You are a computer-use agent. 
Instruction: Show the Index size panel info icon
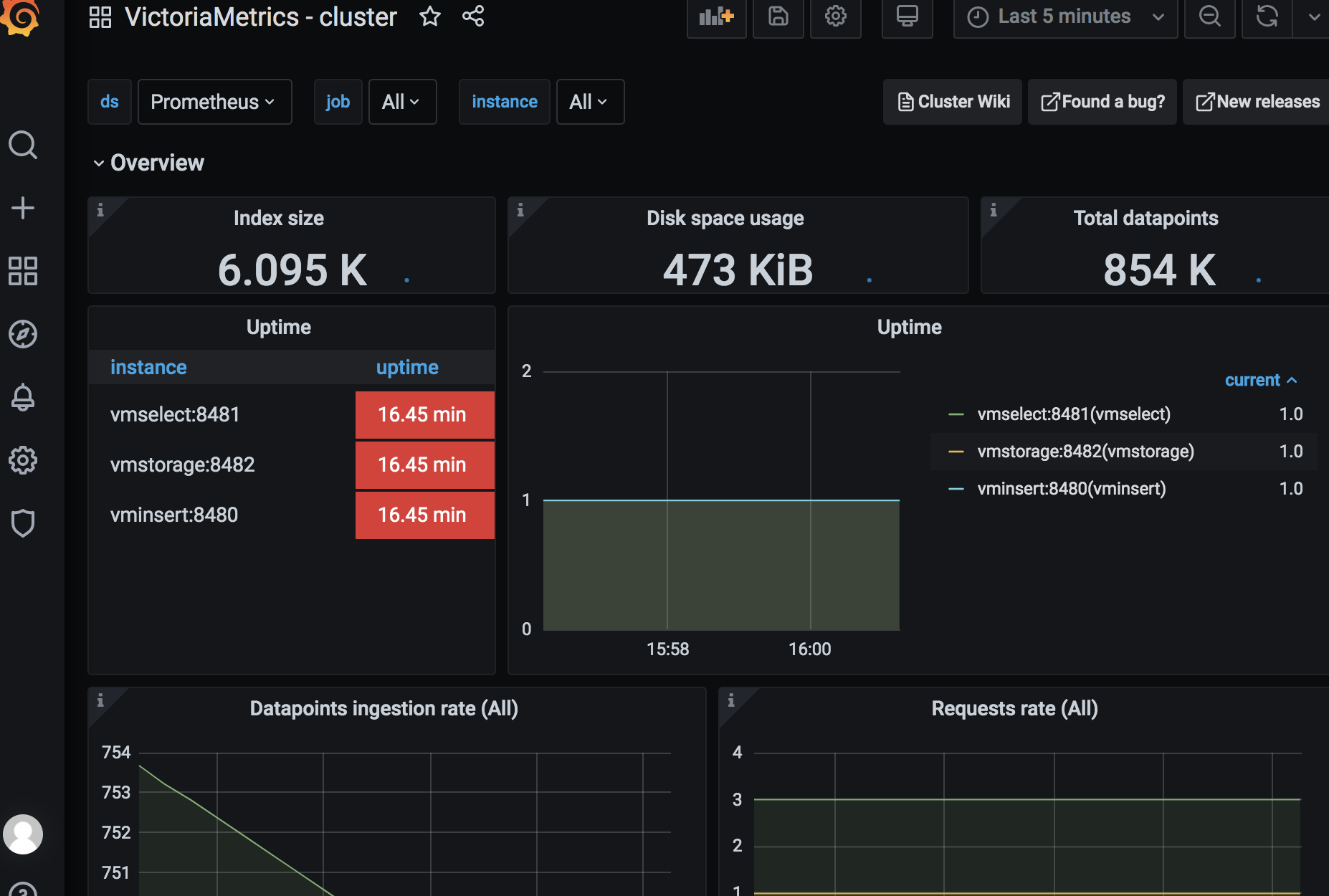pyautogui.click(x=100, y=210)
